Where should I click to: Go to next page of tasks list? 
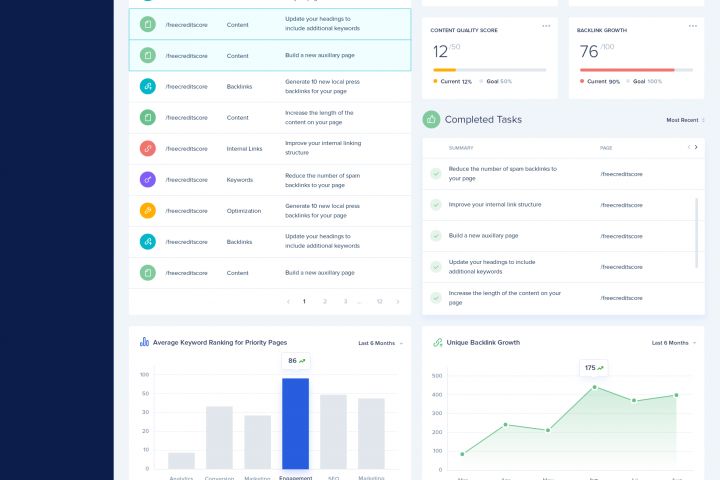398,302
